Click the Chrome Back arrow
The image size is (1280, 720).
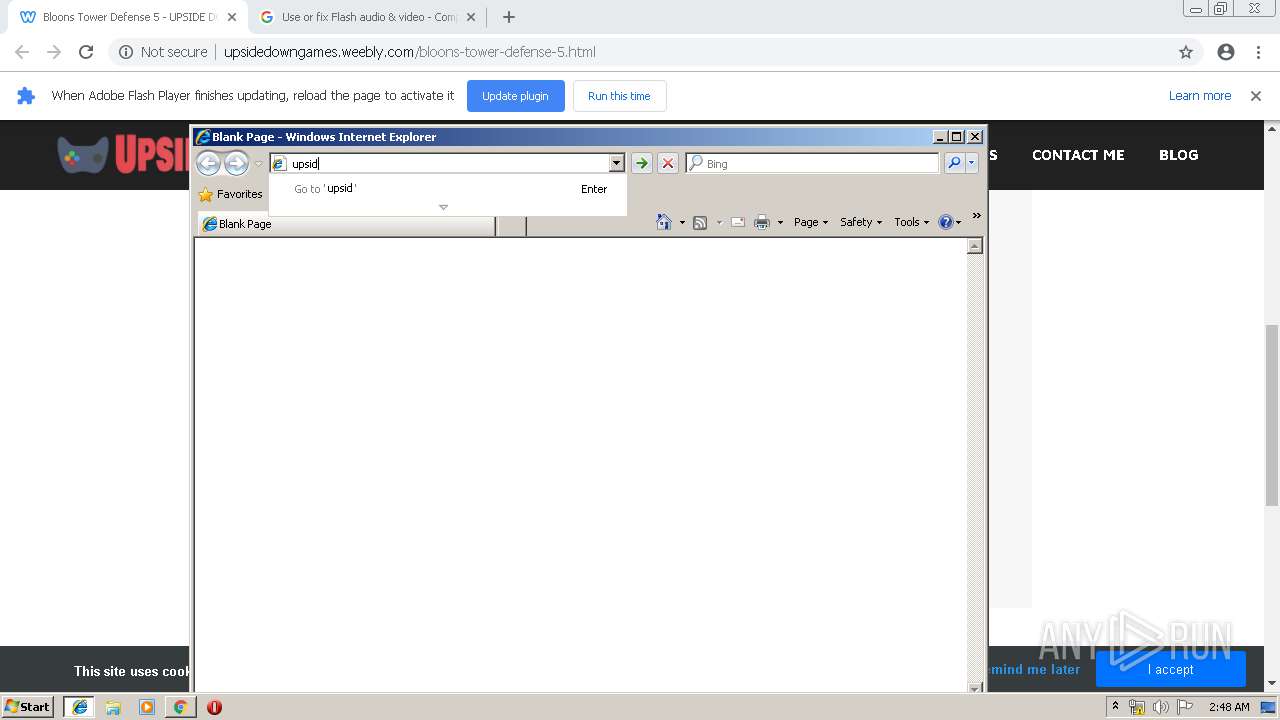pyautogui.click(x=22, y=52)
